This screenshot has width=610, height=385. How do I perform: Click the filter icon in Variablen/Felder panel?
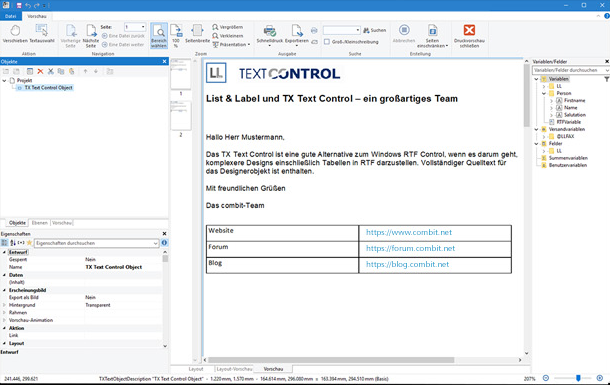606,79
